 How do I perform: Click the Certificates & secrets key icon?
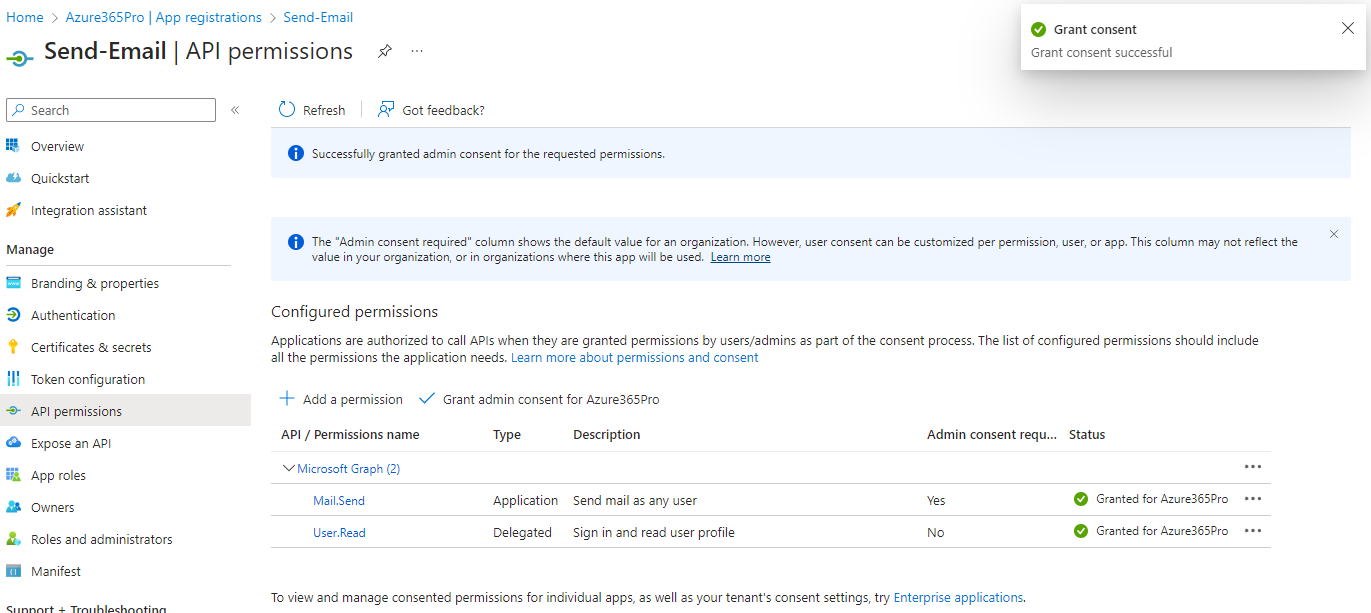13,347
